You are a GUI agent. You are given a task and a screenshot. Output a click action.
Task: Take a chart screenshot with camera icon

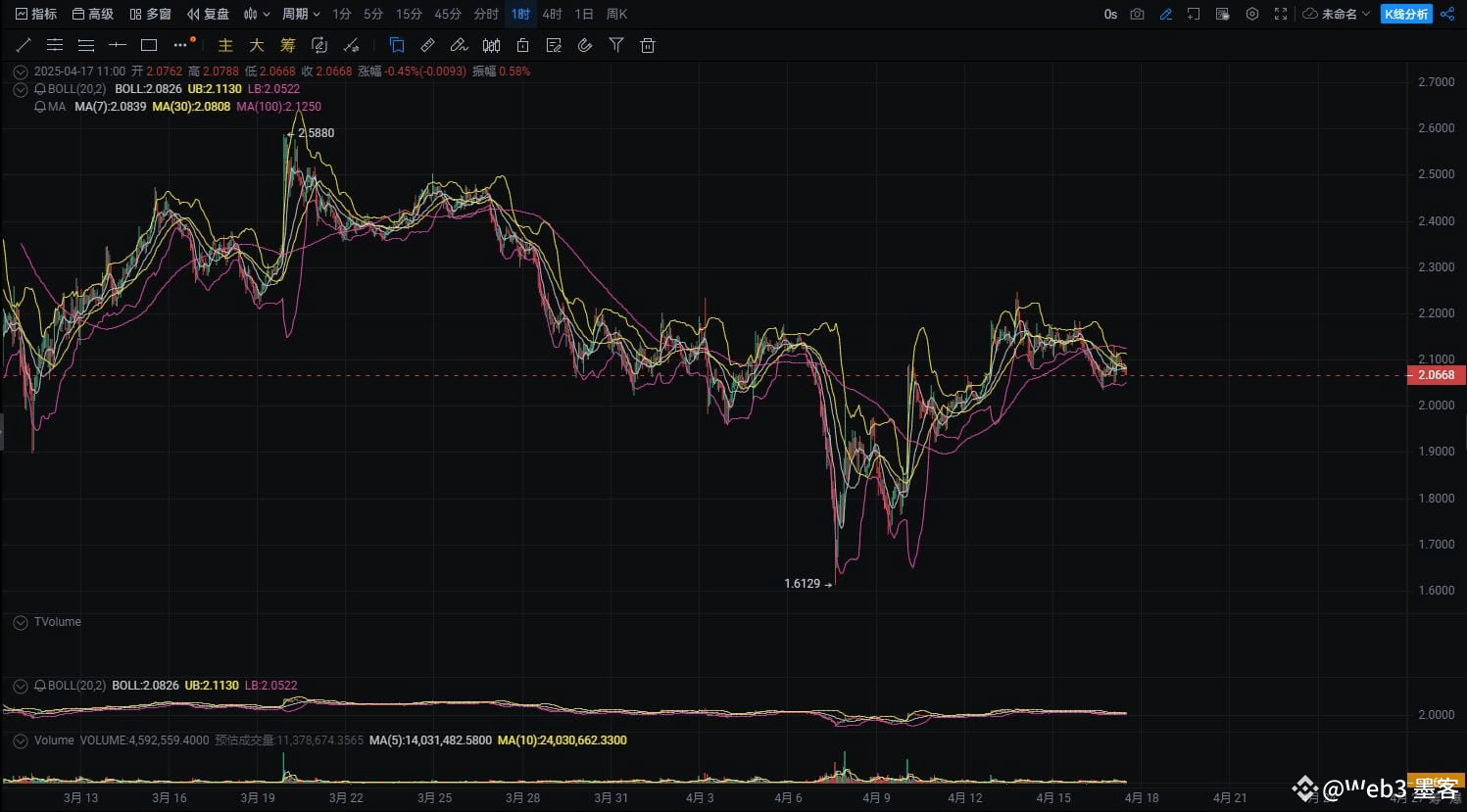[x=1137, y=14]
